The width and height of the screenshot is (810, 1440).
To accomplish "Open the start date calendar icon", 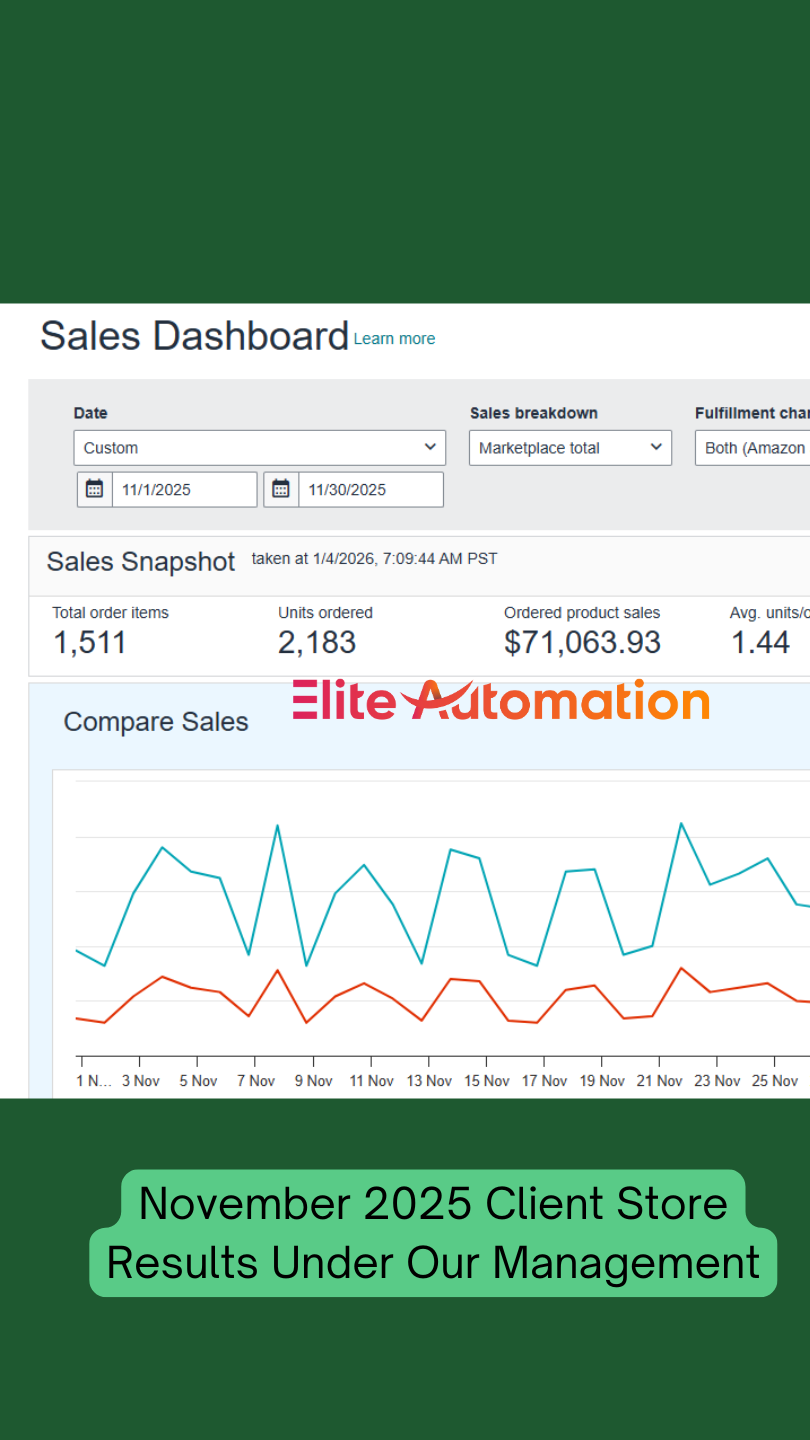I will 94,489.
